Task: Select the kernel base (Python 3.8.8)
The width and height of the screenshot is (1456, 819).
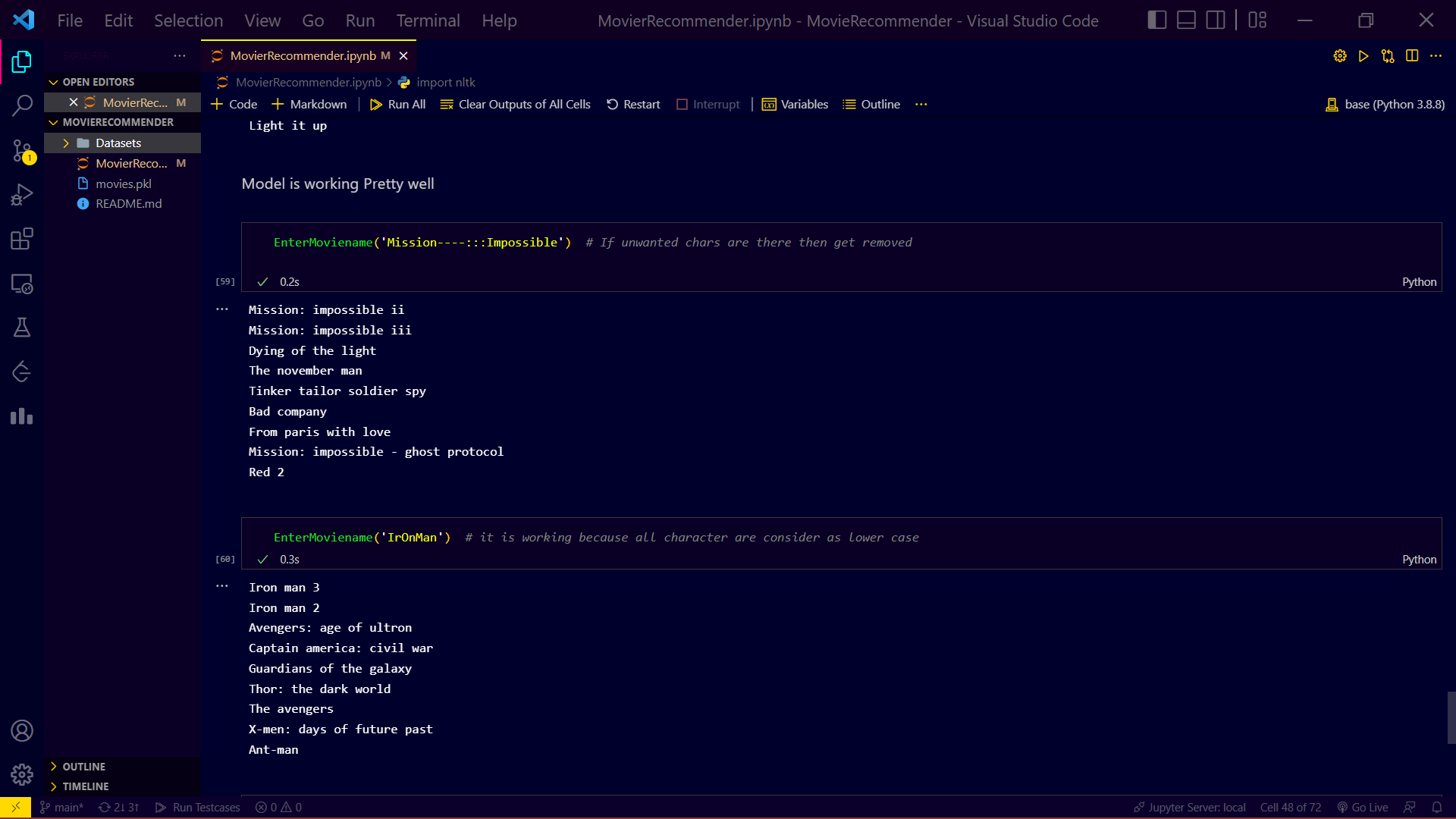Action: pos(1383,104)
